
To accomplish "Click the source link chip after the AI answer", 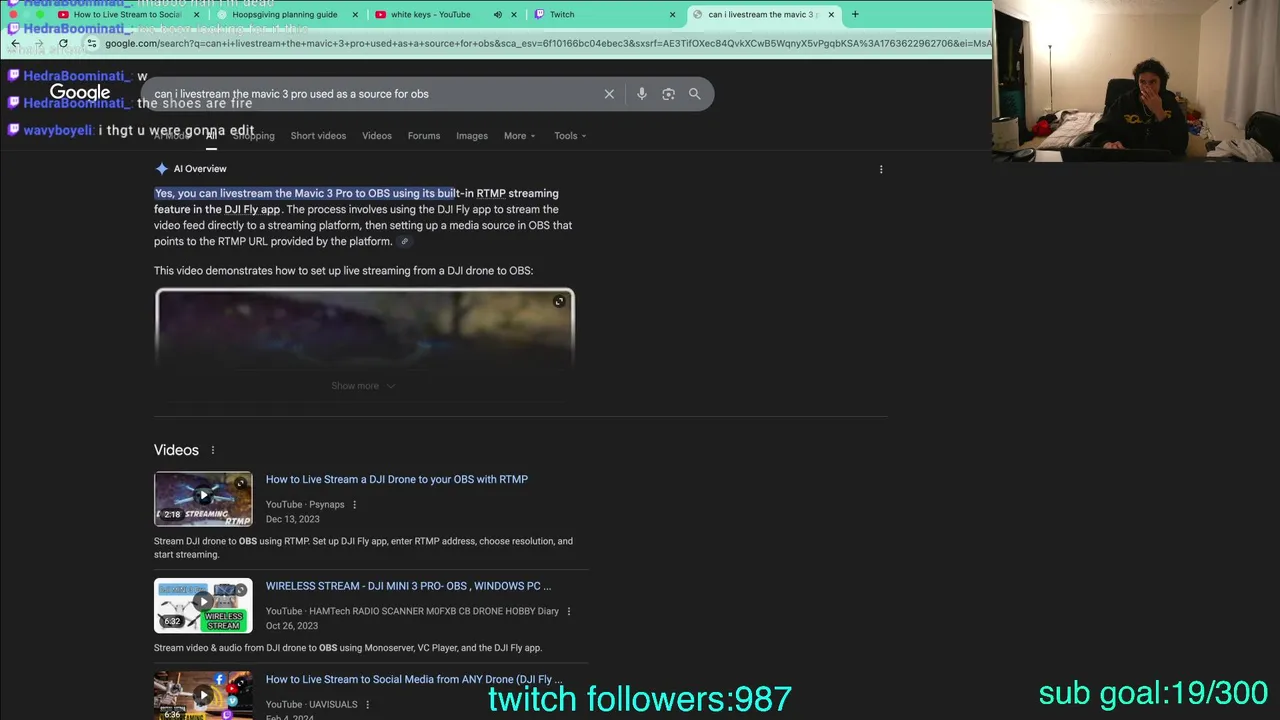I will coord(404,242).
